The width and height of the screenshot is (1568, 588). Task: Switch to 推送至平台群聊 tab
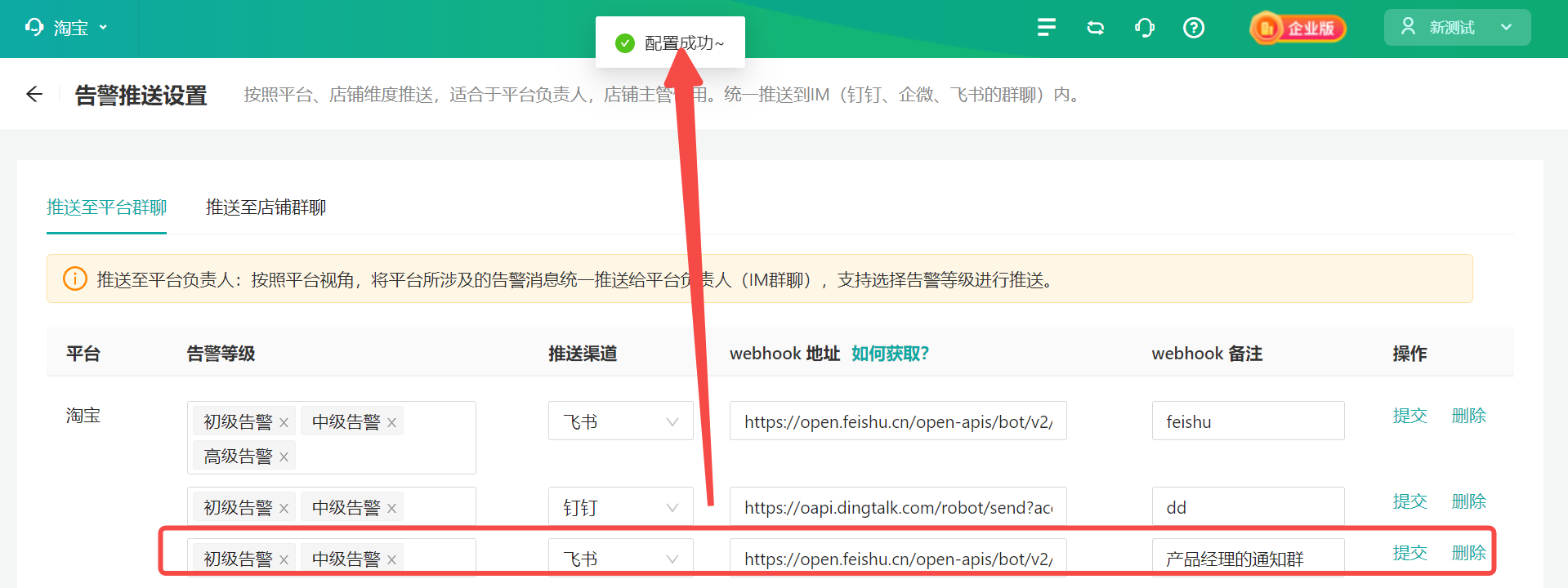pos(106,207)
